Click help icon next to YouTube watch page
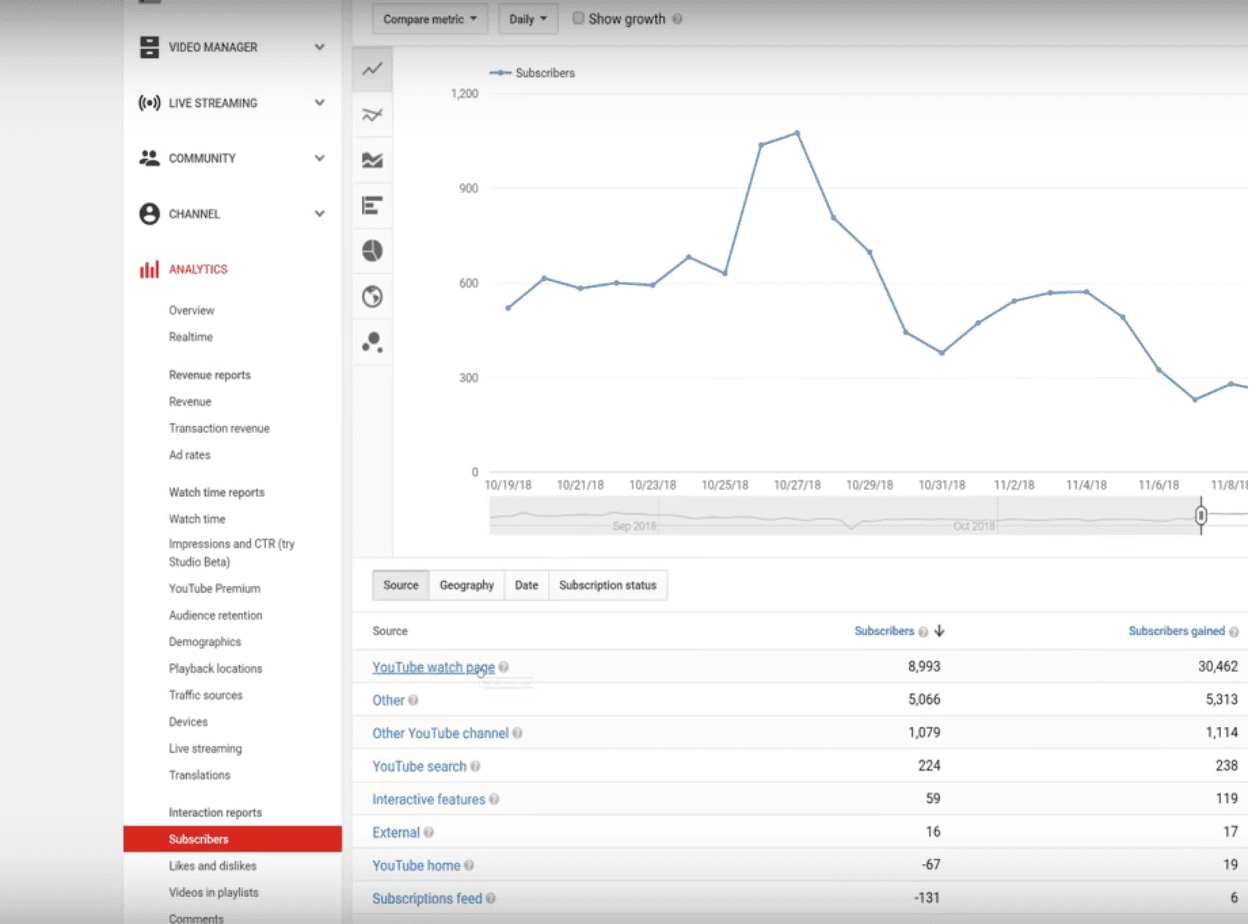 click(504, 667)
